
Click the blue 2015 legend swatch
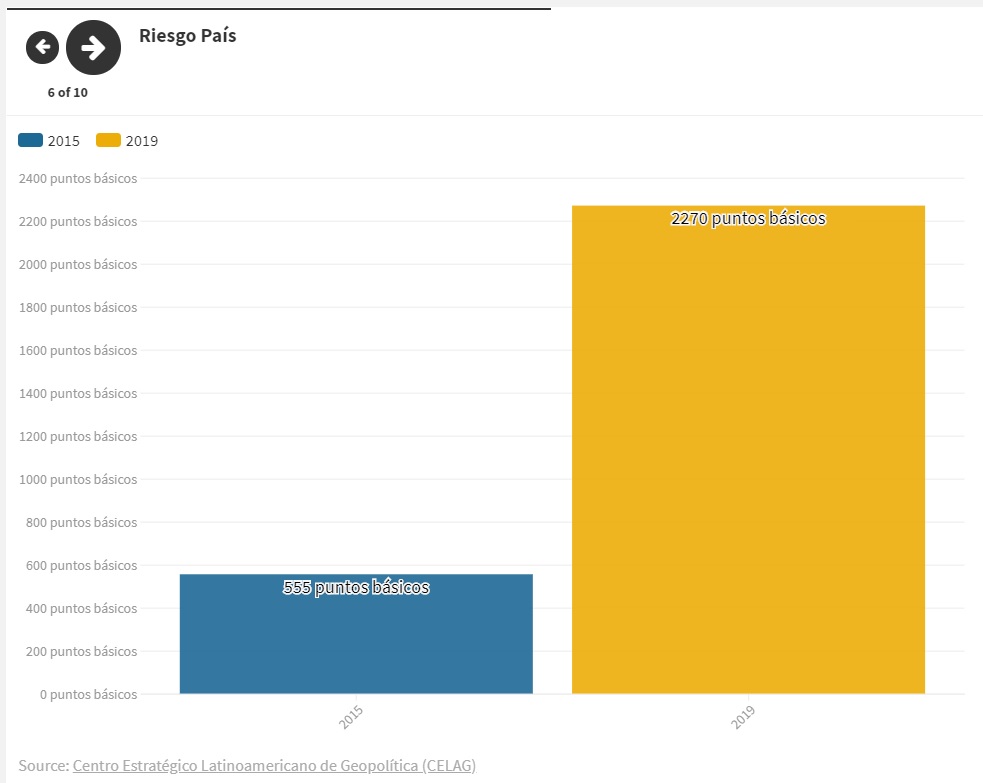30,141
